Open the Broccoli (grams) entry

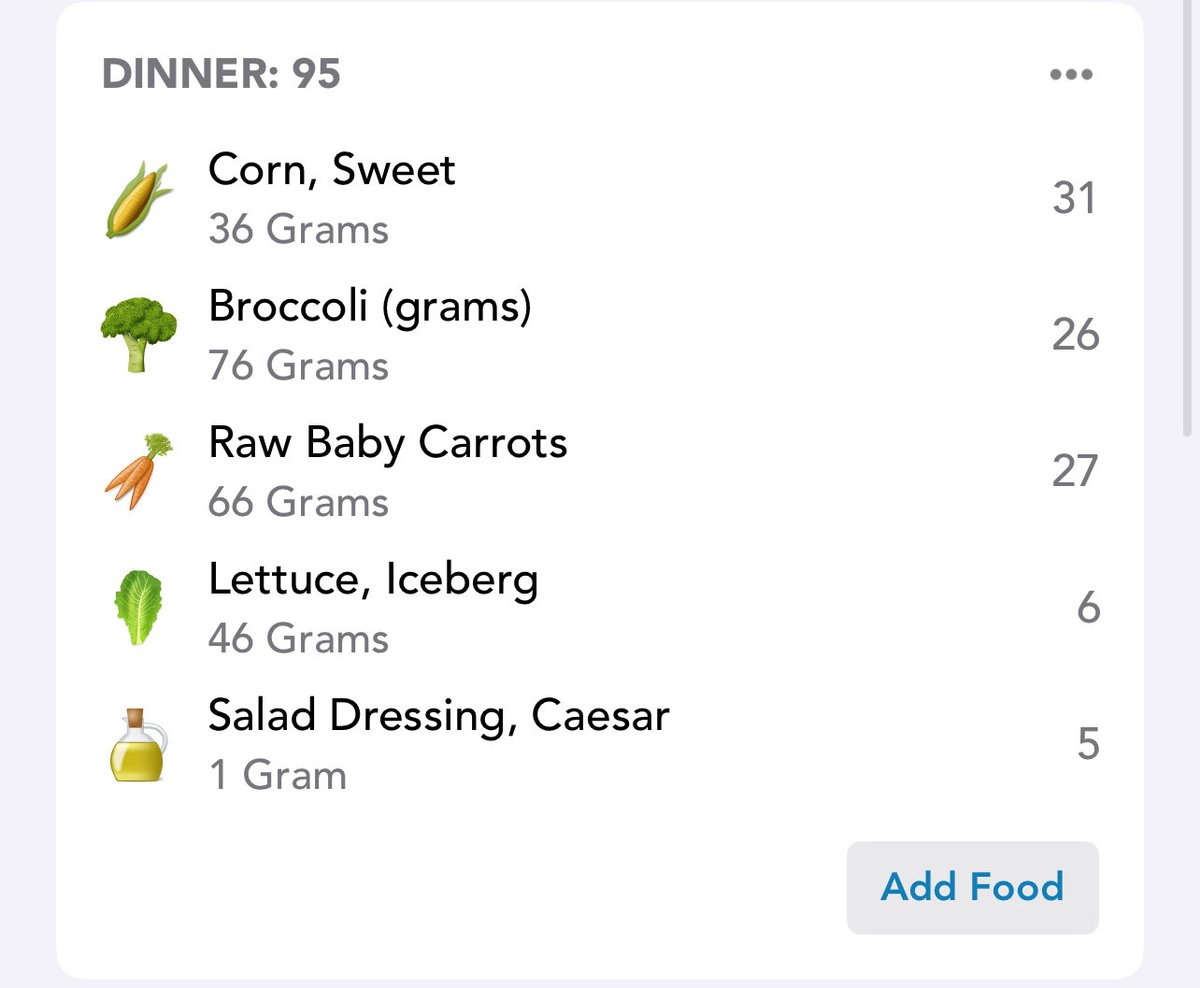click(370, 306)
